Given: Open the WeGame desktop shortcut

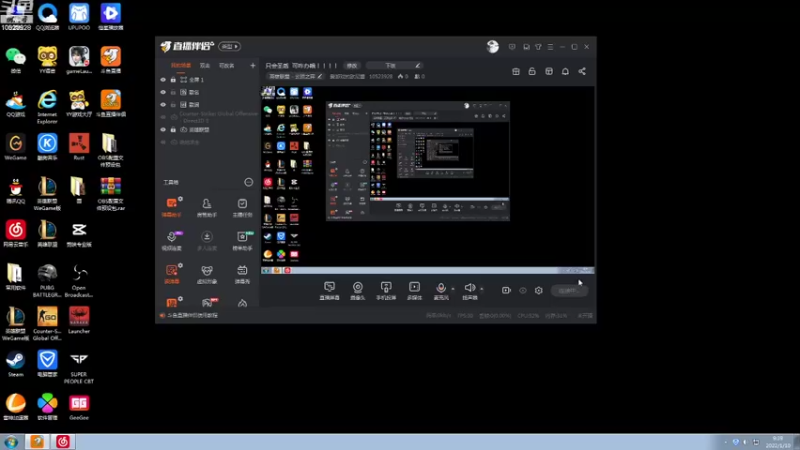Looking at the screenshot, I should point(15,147).
